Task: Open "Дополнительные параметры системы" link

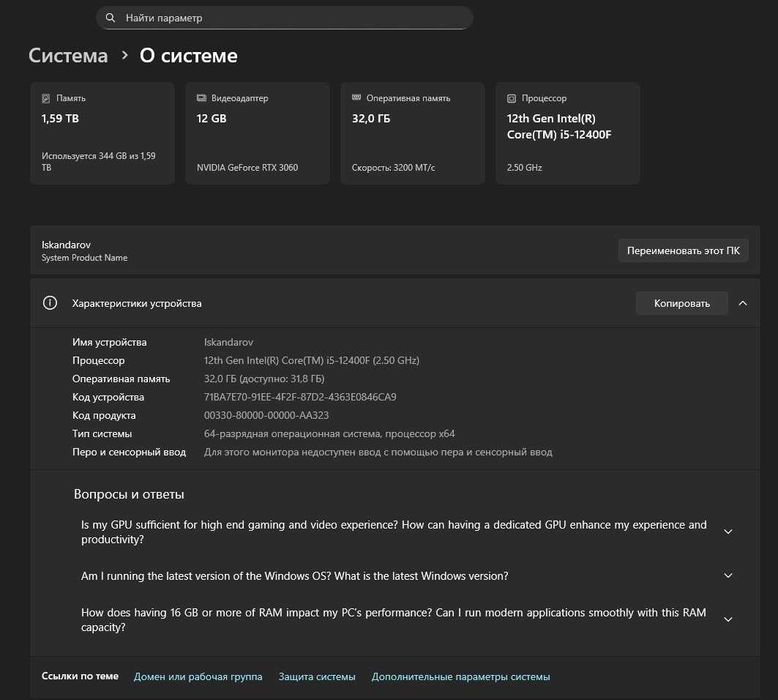Action: click(461, 677)
